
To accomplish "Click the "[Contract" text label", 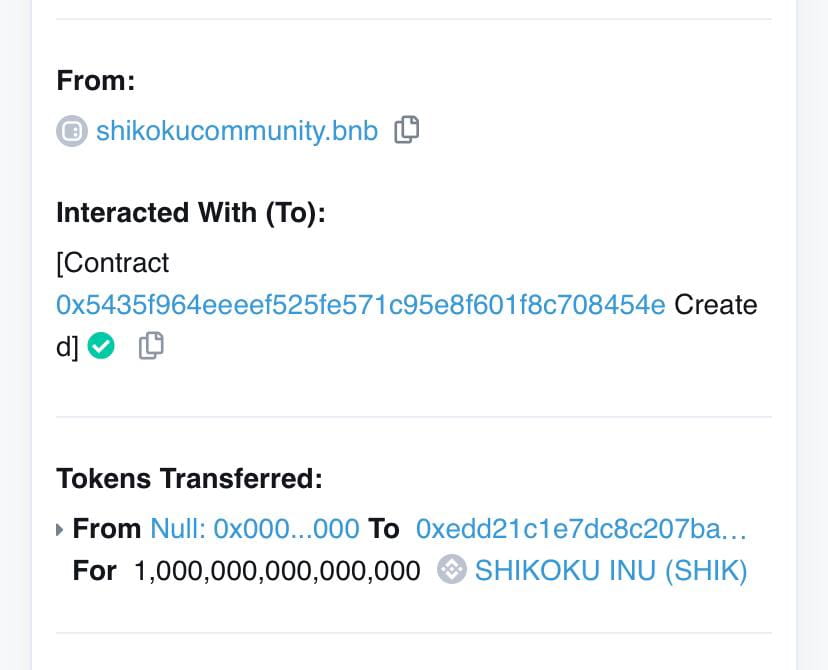I will (x=113, y=263).
